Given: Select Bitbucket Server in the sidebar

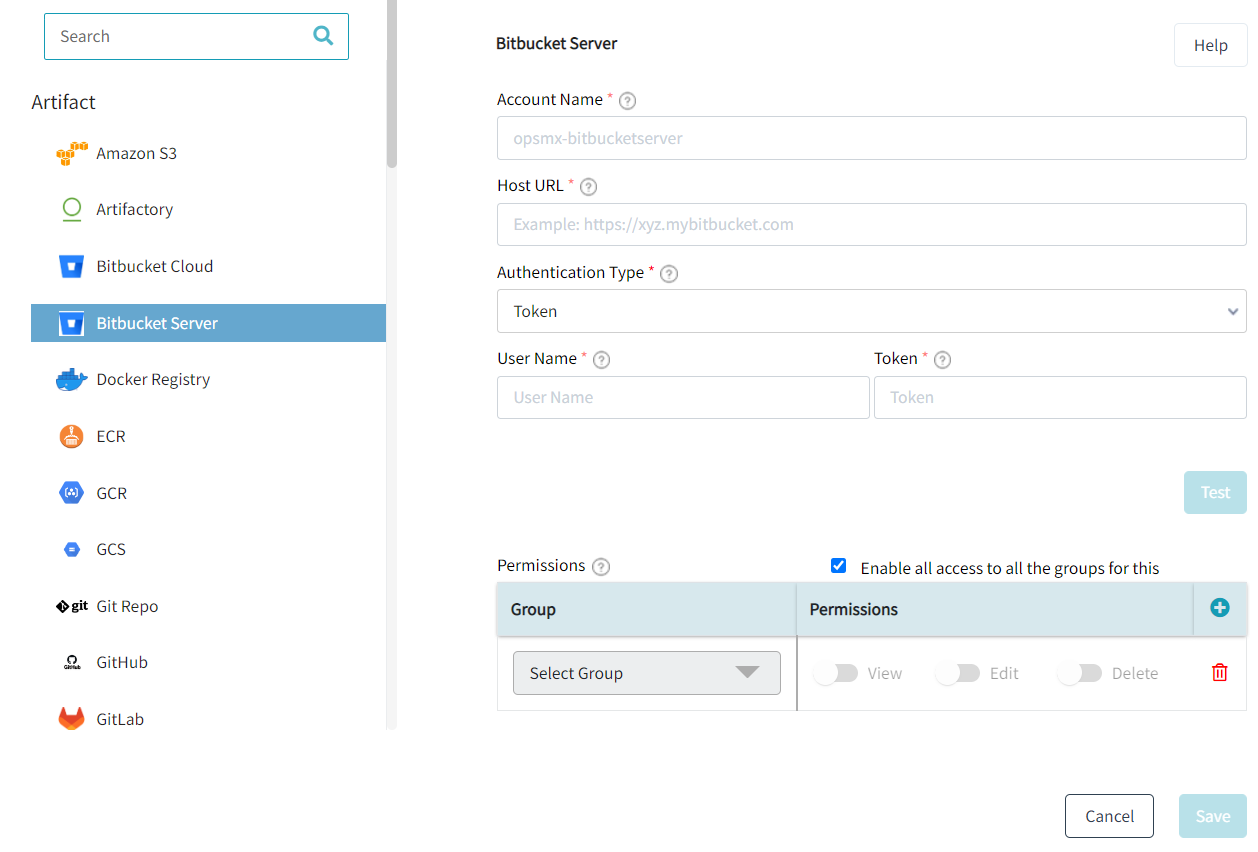Looking at the screenshot, I should pyautogui.click(x=157, y=322).
